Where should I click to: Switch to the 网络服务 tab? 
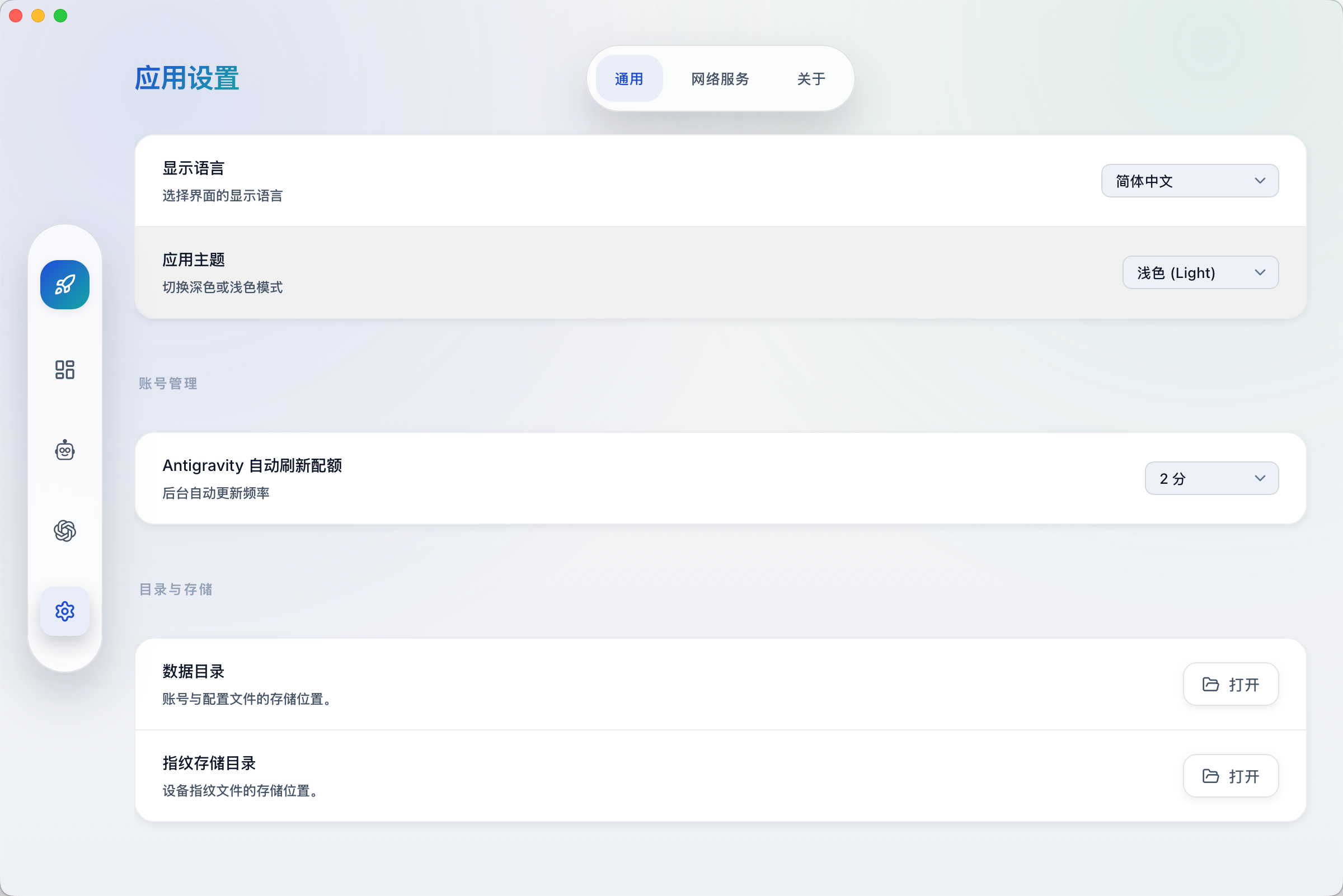click(x=720, y=79)
